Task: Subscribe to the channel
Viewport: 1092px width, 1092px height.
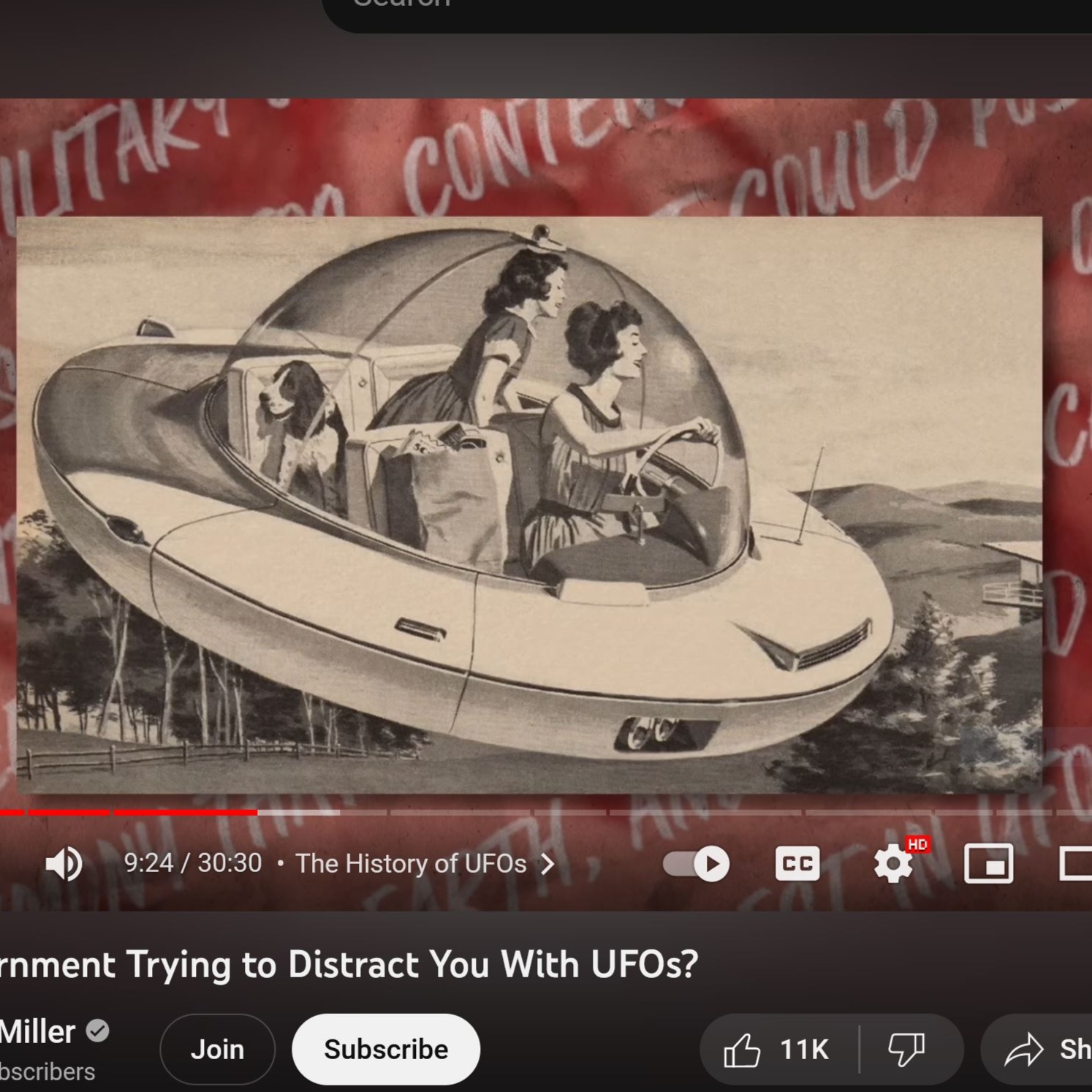Action: point(385,1049)
